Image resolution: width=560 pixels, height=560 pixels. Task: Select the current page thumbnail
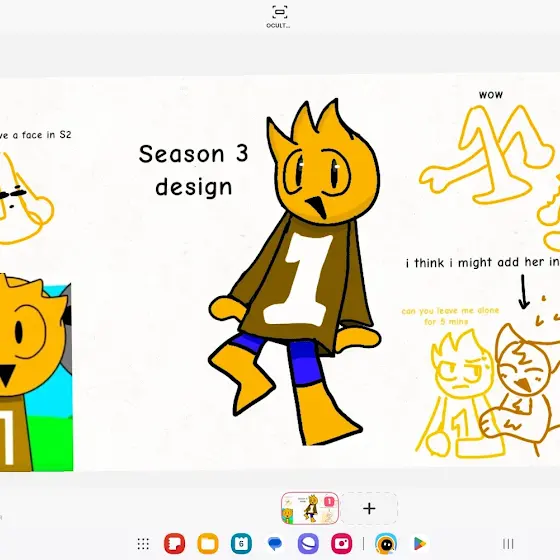pyautogui.click(x=310, y=508)
